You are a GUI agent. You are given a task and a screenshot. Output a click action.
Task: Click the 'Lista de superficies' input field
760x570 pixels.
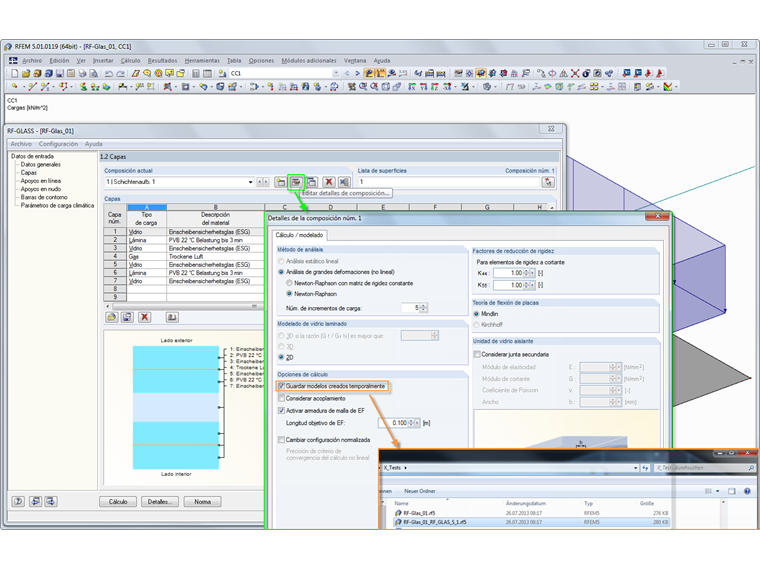pos(448,182)
